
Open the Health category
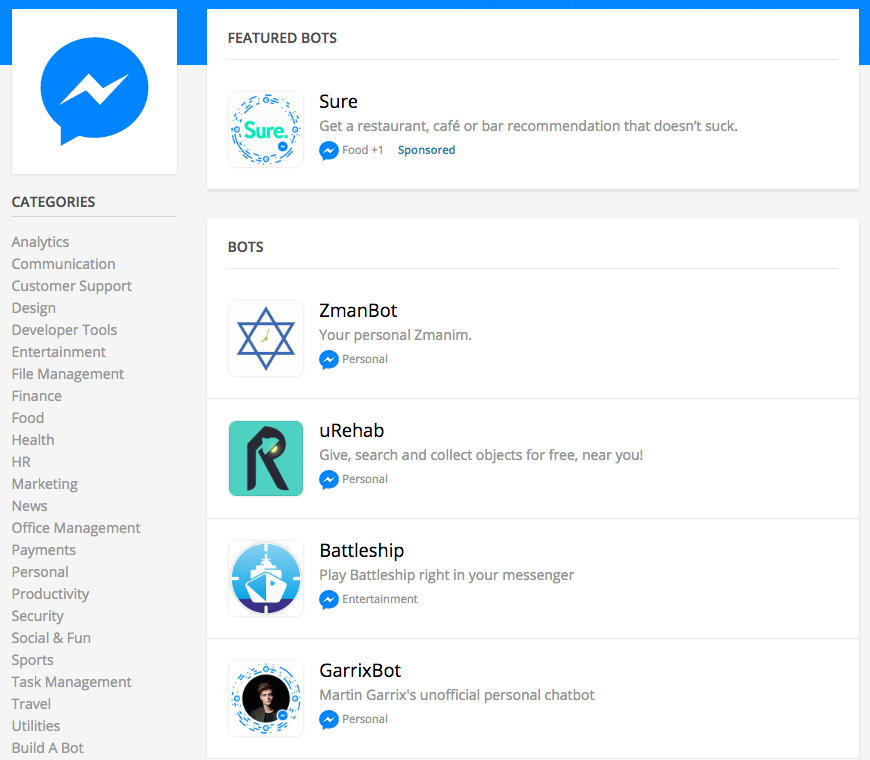[33, 440]
